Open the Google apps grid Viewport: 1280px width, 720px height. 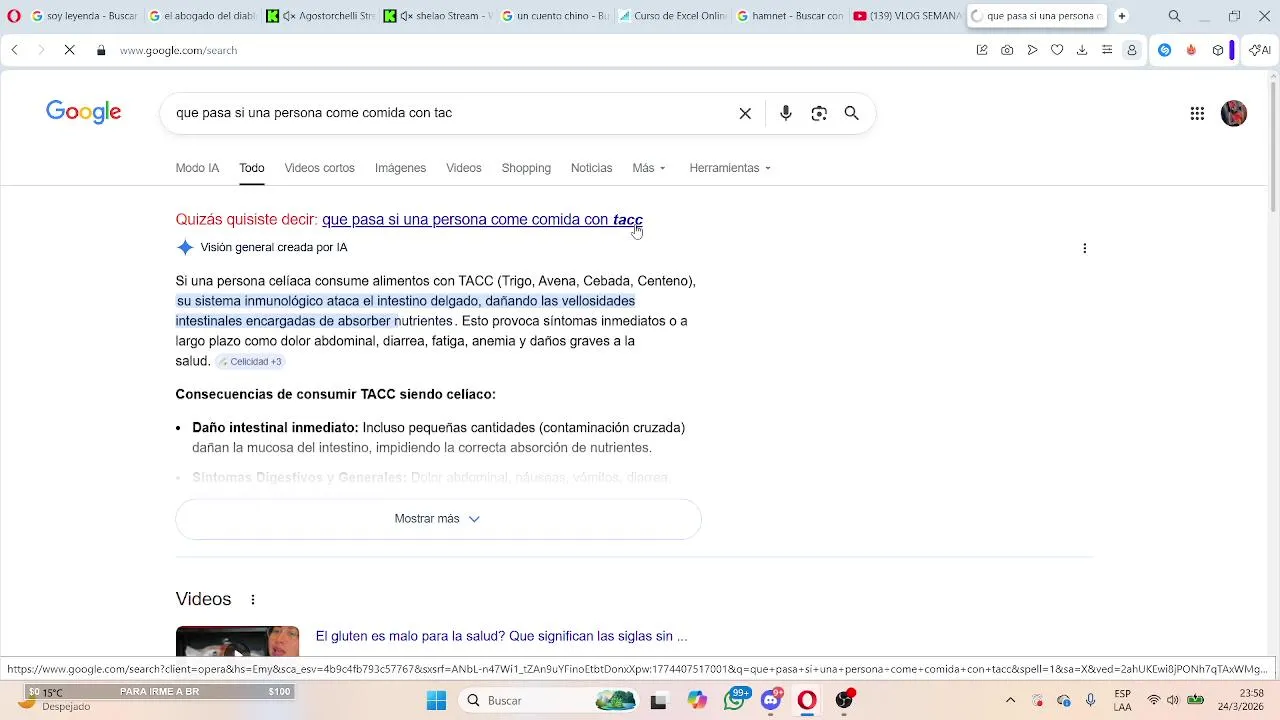coord(1197,113)
